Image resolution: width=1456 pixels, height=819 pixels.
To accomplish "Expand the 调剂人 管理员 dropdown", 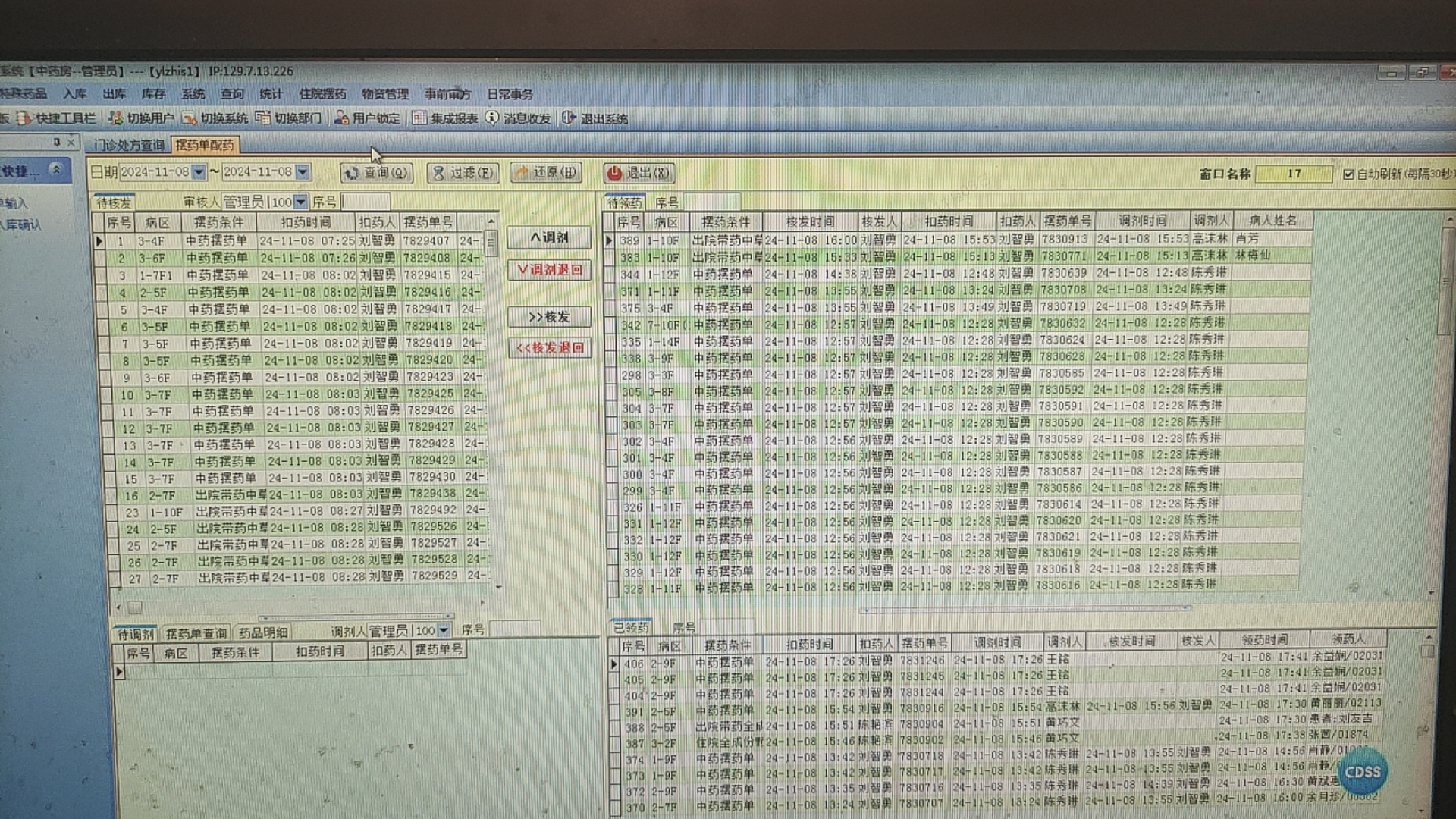I will 444,631.
